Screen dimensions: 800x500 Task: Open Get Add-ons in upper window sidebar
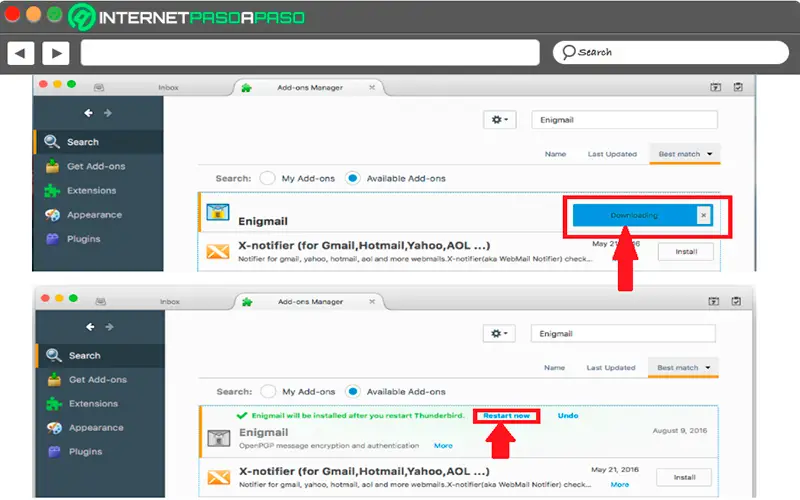(x=98, y=166)
